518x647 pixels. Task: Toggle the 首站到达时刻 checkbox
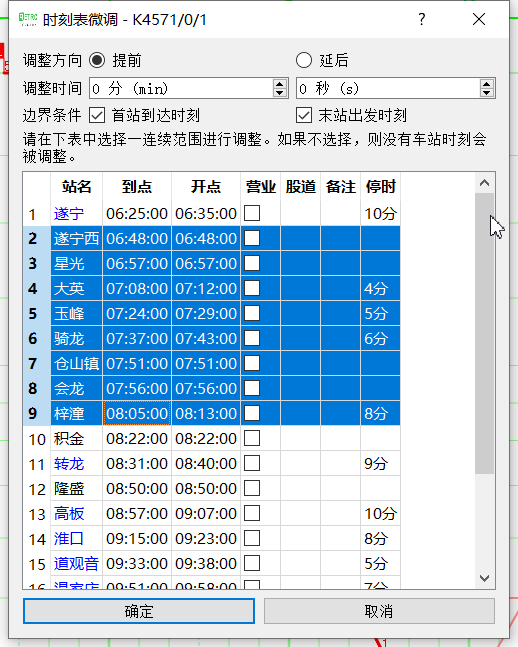pyautogui.click(x=97, y=115)
